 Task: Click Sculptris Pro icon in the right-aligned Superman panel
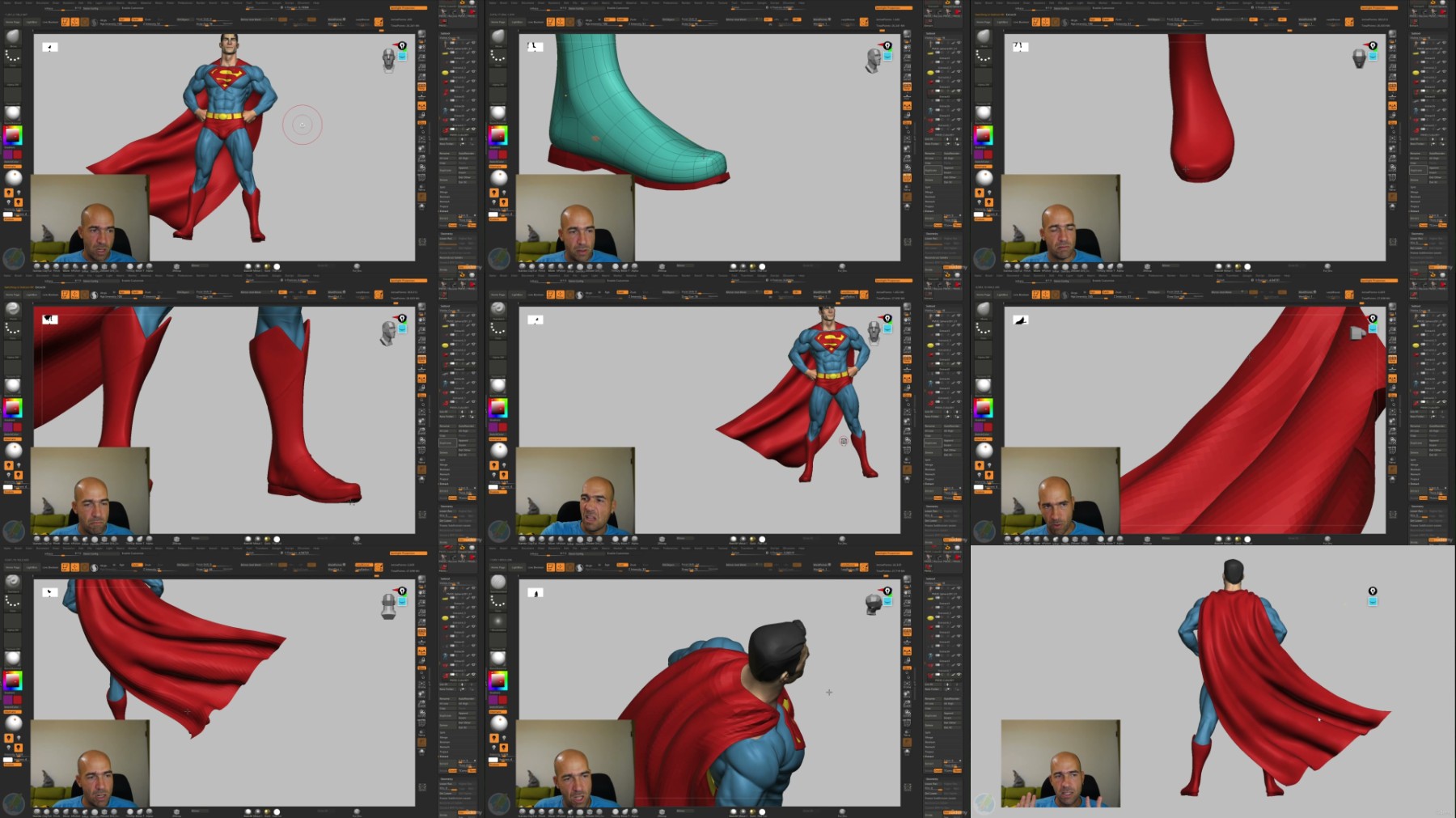580,295
